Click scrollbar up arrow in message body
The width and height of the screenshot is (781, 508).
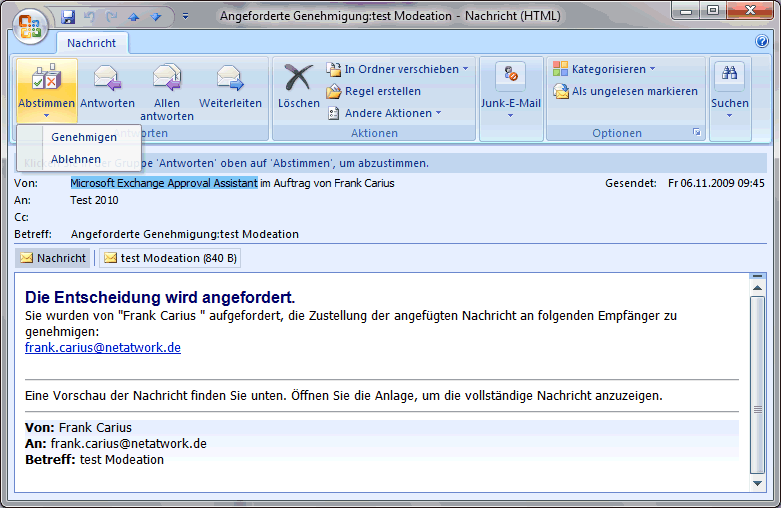(758, 288)
